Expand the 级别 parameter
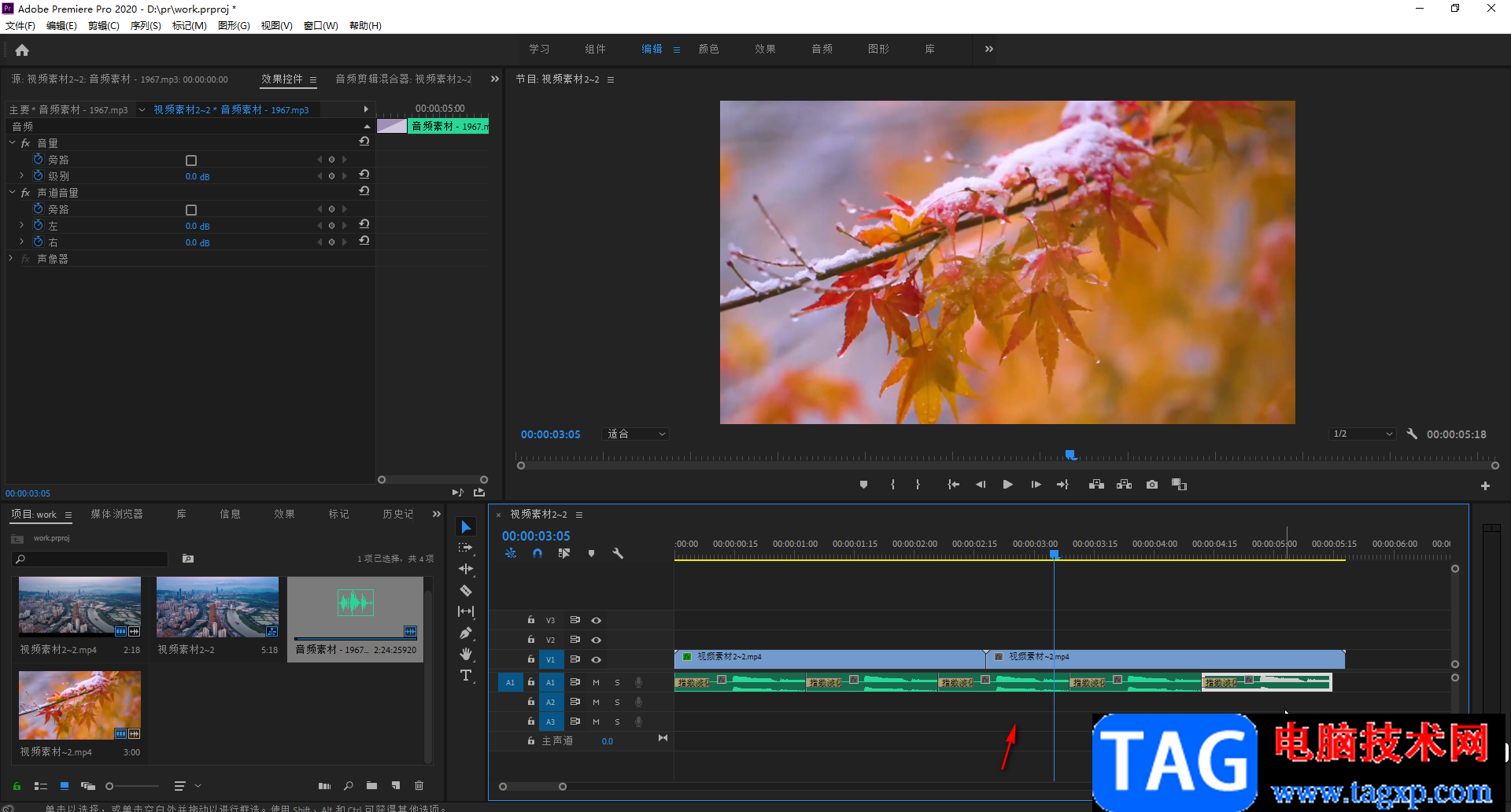 (21, 175)
